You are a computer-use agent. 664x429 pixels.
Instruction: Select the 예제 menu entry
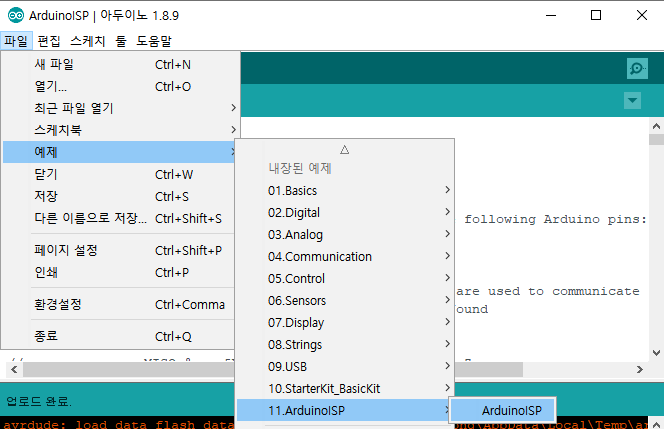pyautogui.click(x=119, y=152)
